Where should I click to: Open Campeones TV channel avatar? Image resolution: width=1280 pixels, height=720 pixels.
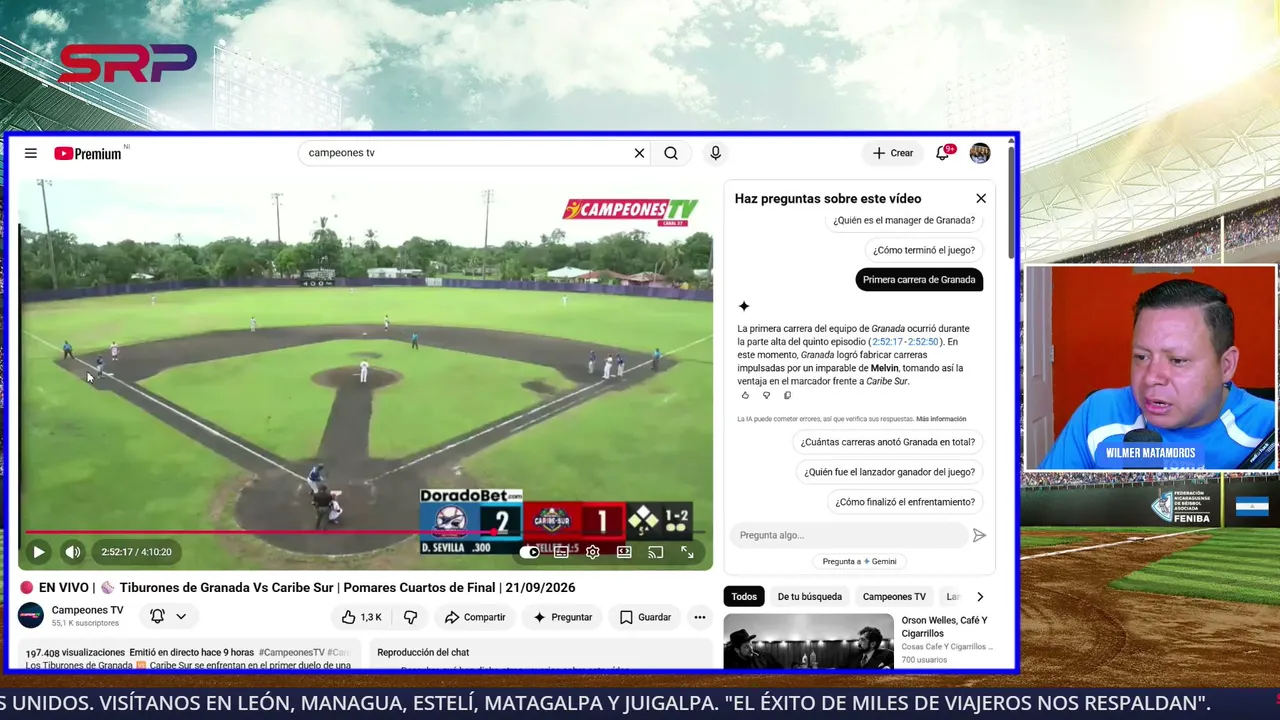pyautogui.click(x=31, y=616)
